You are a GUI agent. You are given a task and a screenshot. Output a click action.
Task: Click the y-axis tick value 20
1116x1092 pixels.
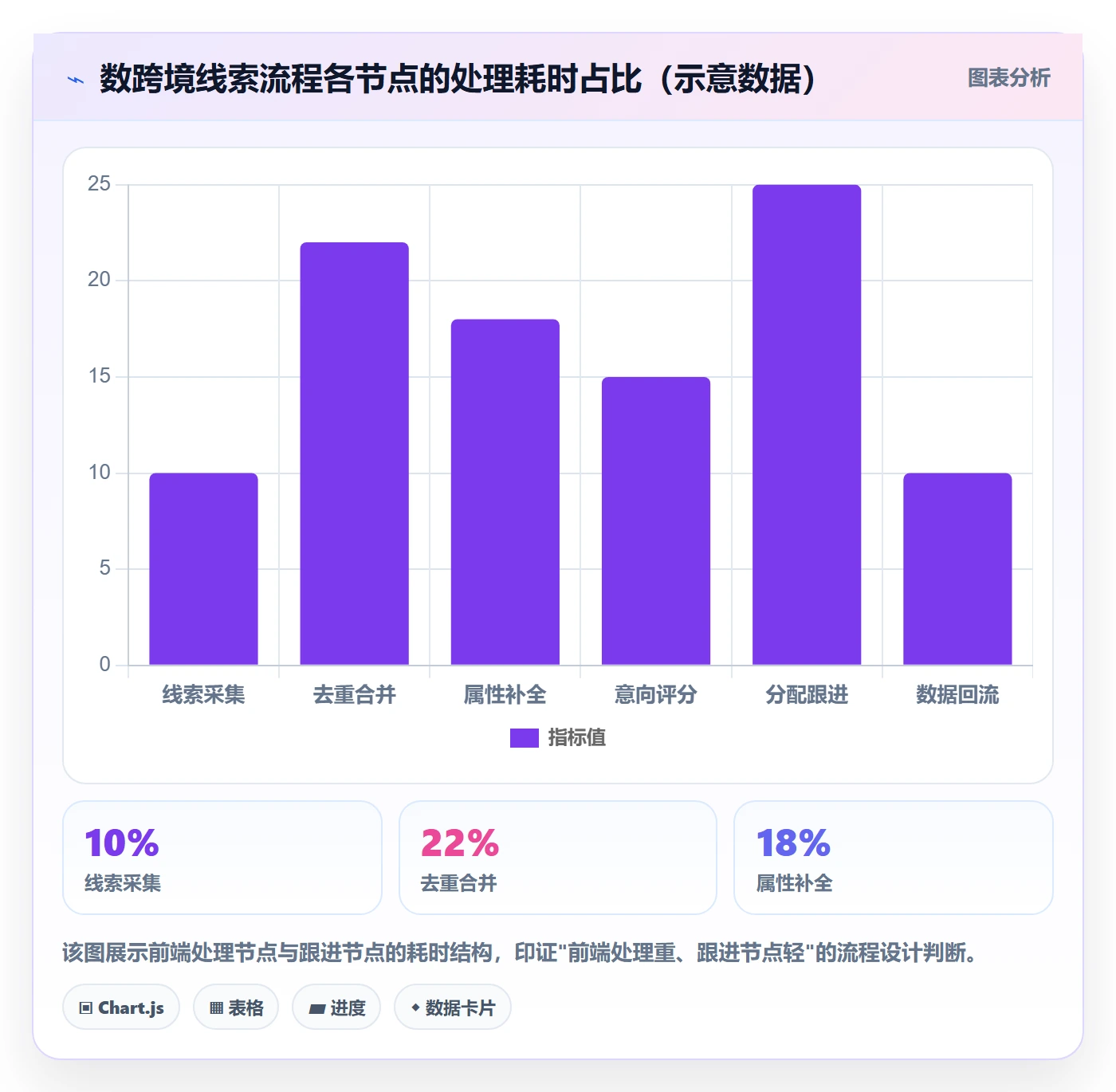point(99,280)
